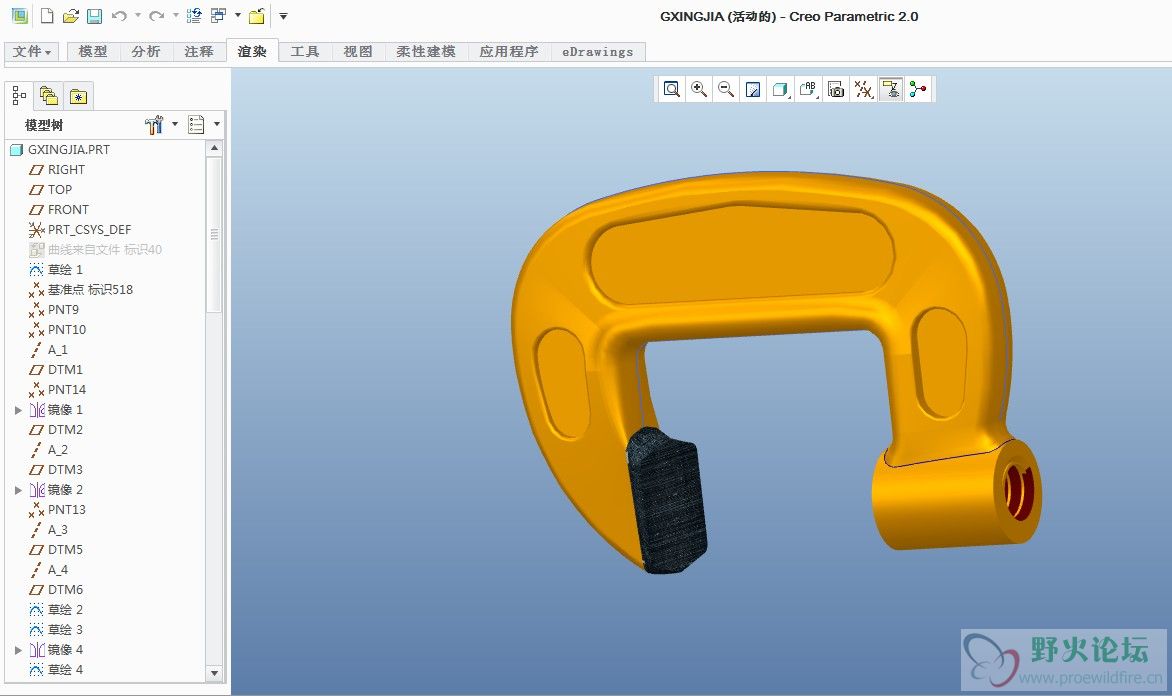Viewport: 1172px width, 696px height.
Task: Open the Windows list dropdown arrow
Action: [x=238, y=15]
